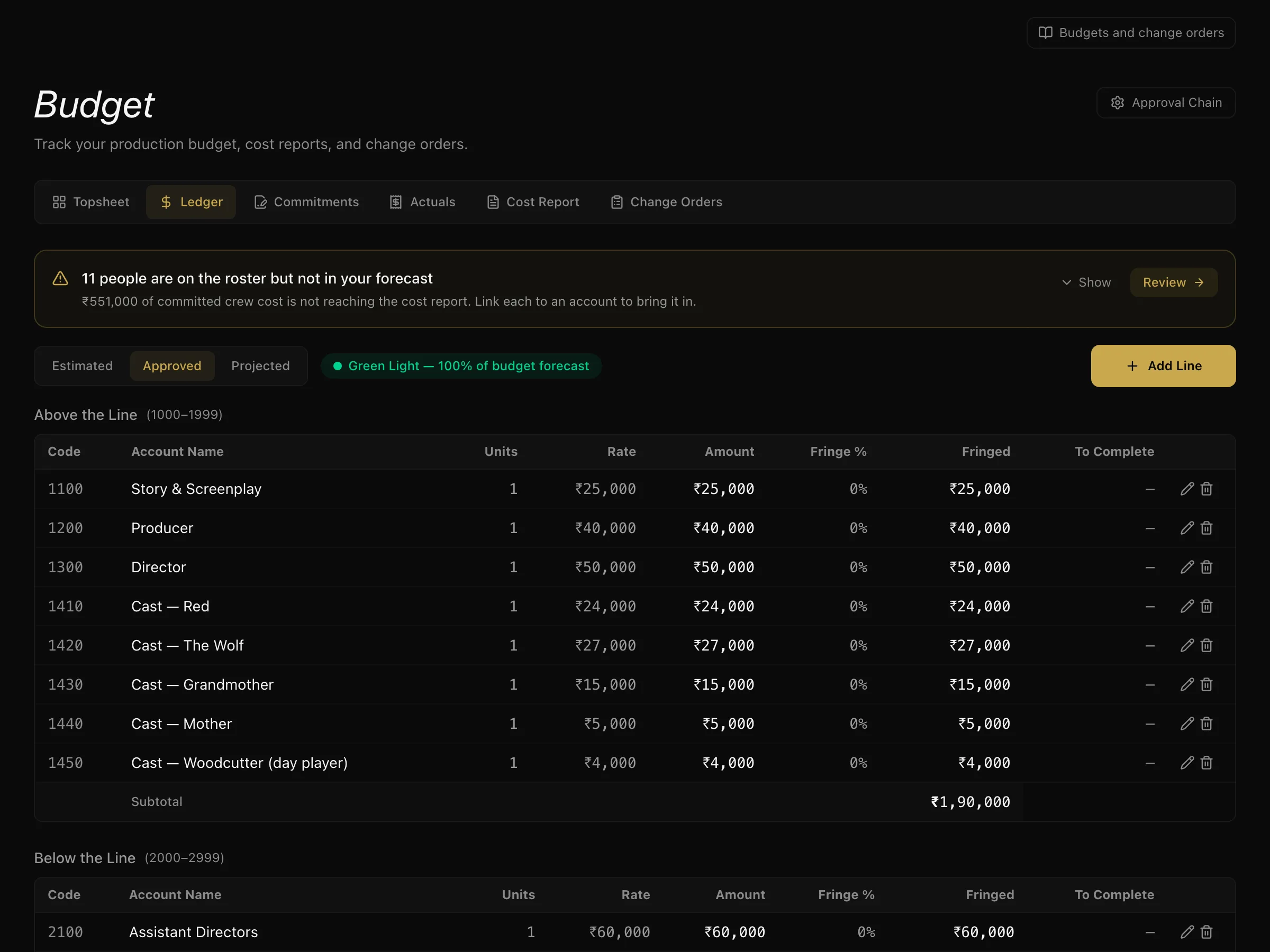This screenshot has width=1270, height=952.
Task: Click account code 1450
Action: pyautogui.click(x=66, y=763)
